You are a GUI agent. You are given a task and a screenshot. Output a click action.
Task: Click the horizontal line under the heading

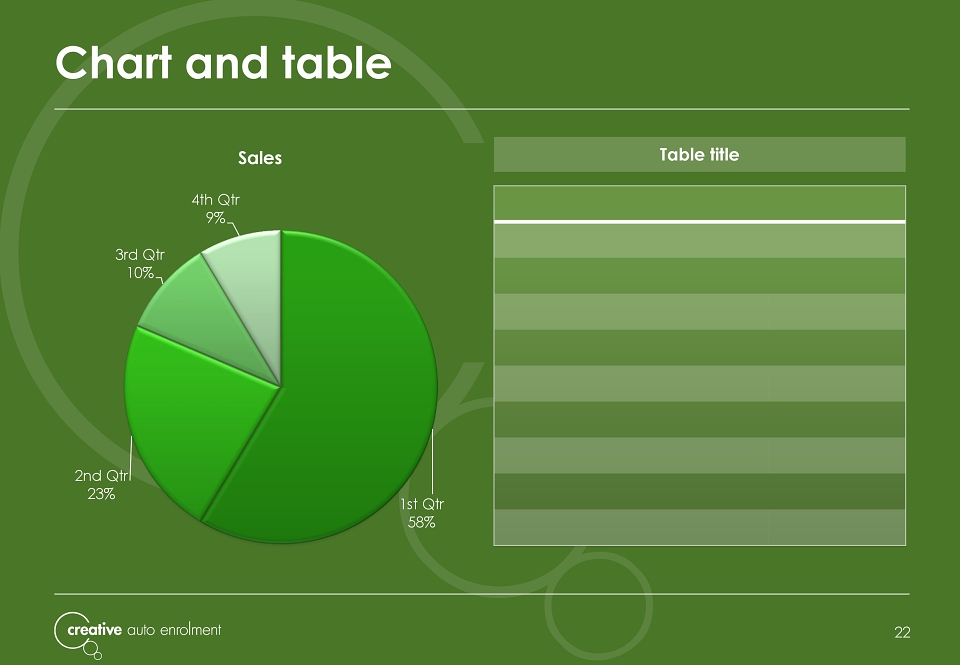tap(482, 109)
